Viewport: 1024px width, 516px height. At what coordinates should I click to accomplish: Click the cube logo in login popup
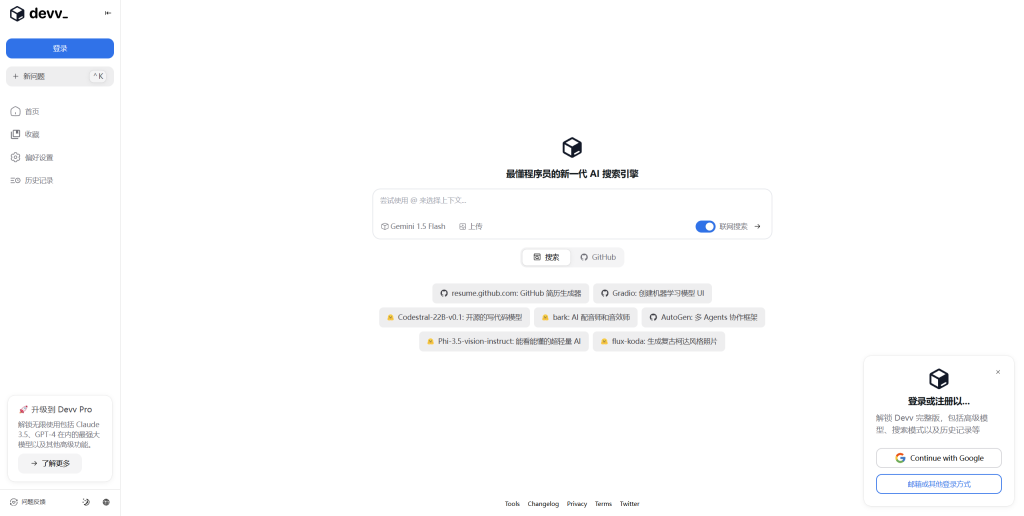938,379
